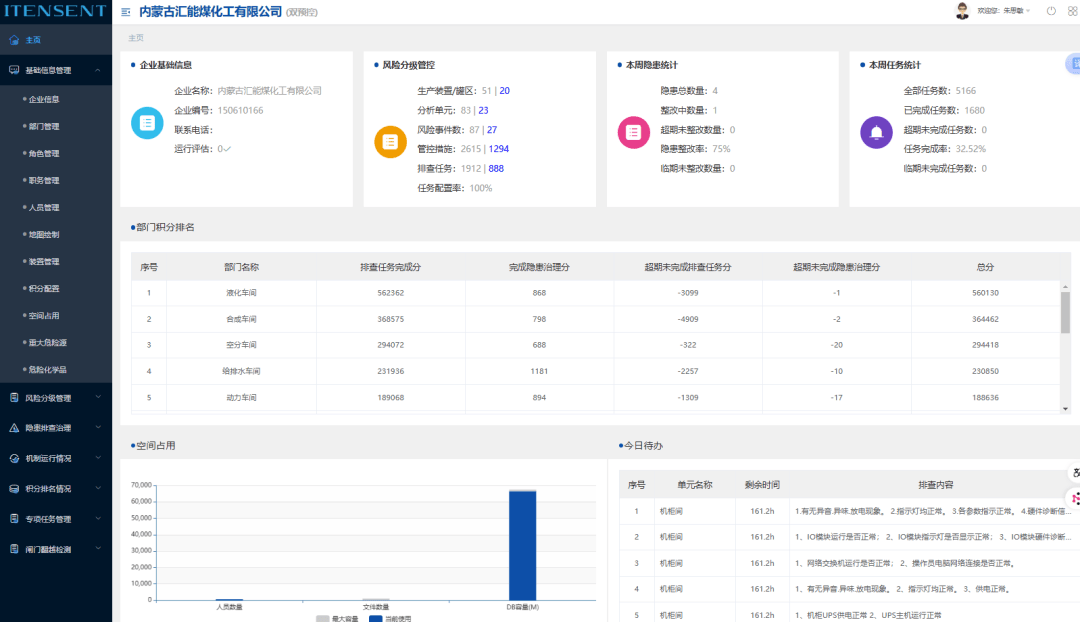Click the 管控措施 value 1294 link
The height and width of the screenshot is (622, 1080).
click(499, 149)
